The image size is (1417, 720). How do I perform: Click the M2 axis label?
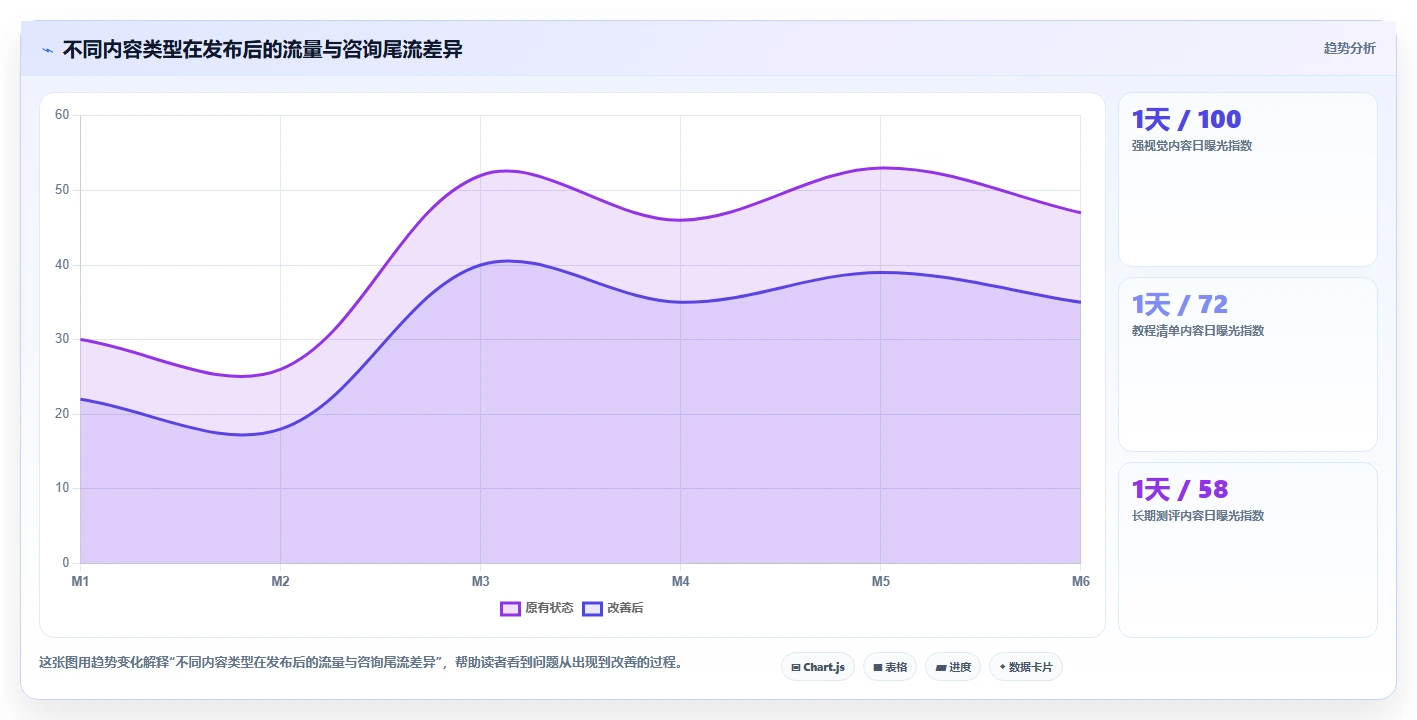point(280,581)
